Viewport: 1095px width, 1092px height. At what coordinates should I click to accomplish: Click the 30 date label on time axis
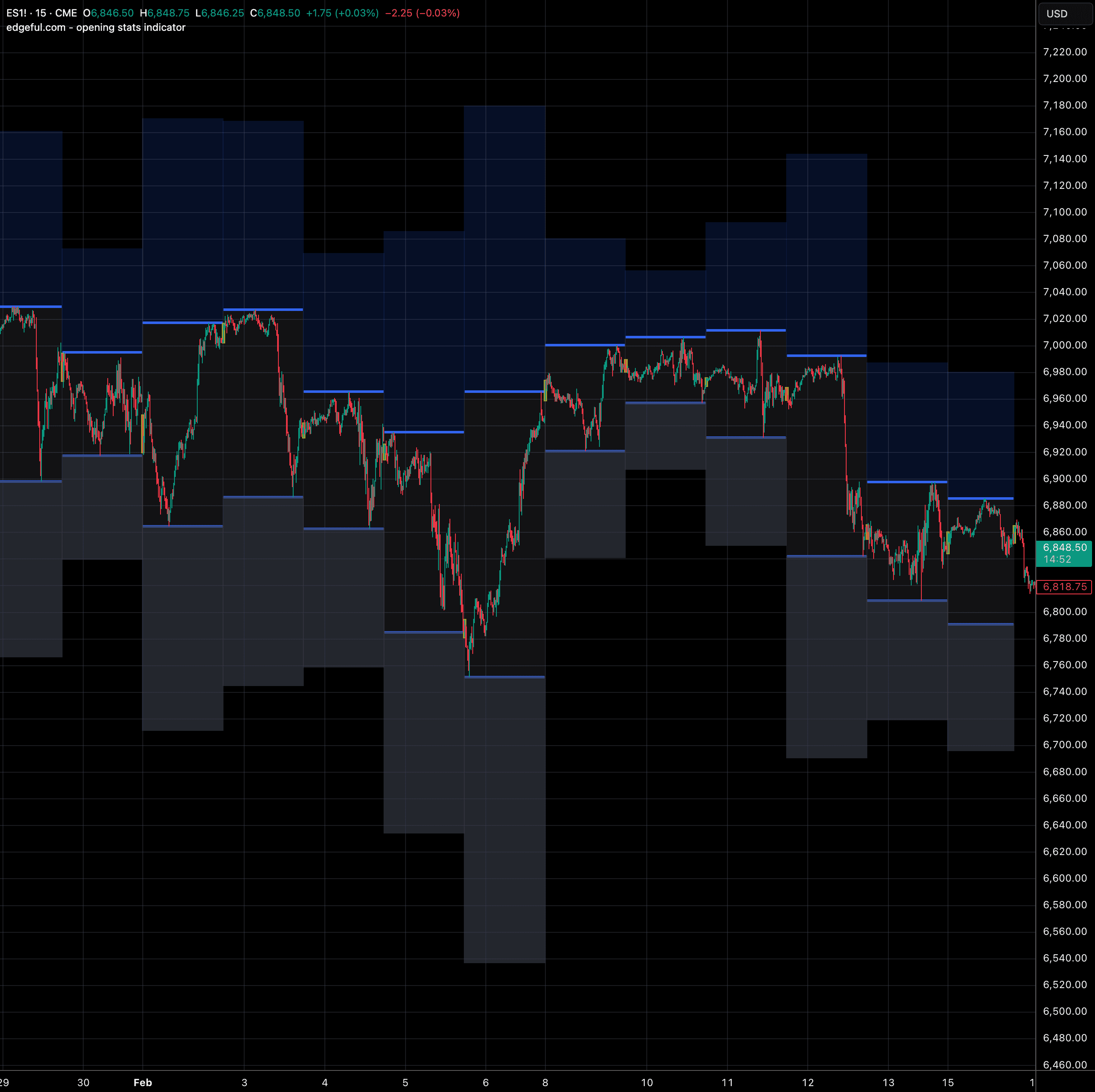pos(83,1082)
